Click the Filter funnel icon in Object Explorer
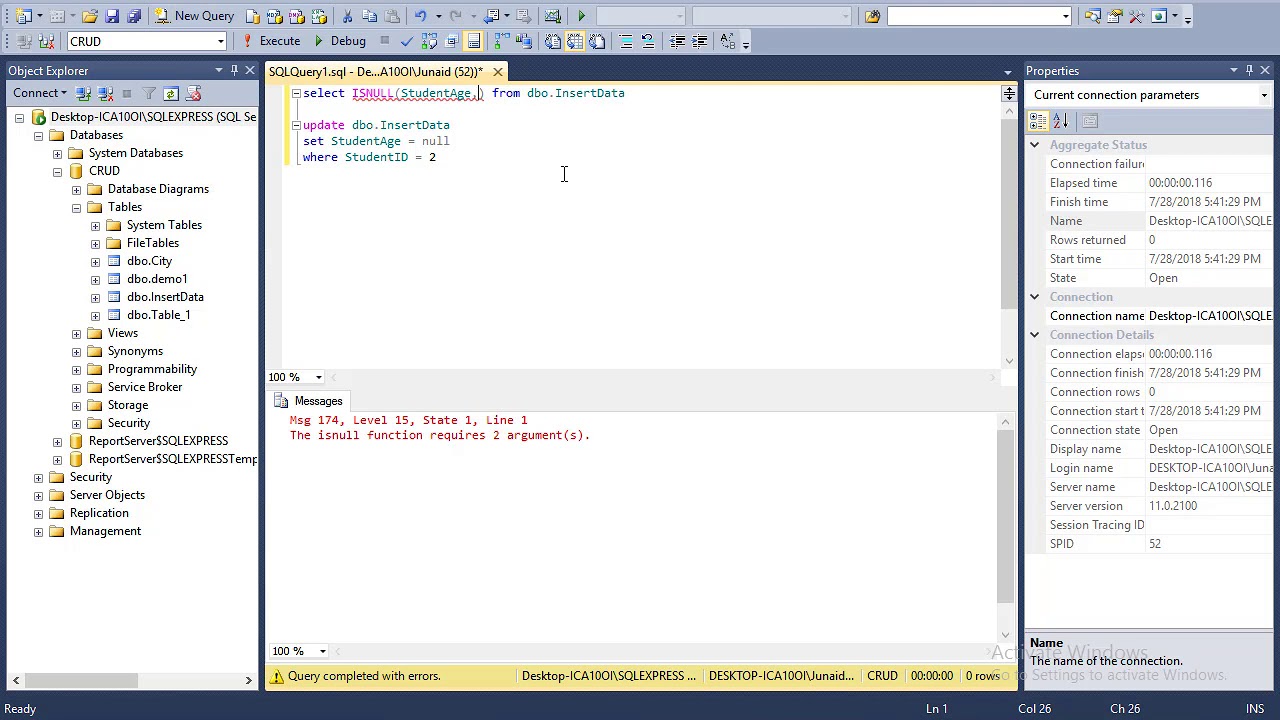 coord(149,93)
